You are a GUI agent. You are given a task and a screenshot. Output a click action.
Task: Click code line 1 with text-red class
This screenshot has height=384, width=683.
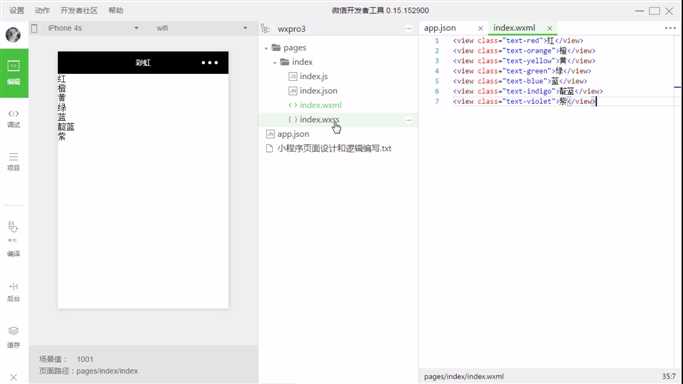[518, 40]
